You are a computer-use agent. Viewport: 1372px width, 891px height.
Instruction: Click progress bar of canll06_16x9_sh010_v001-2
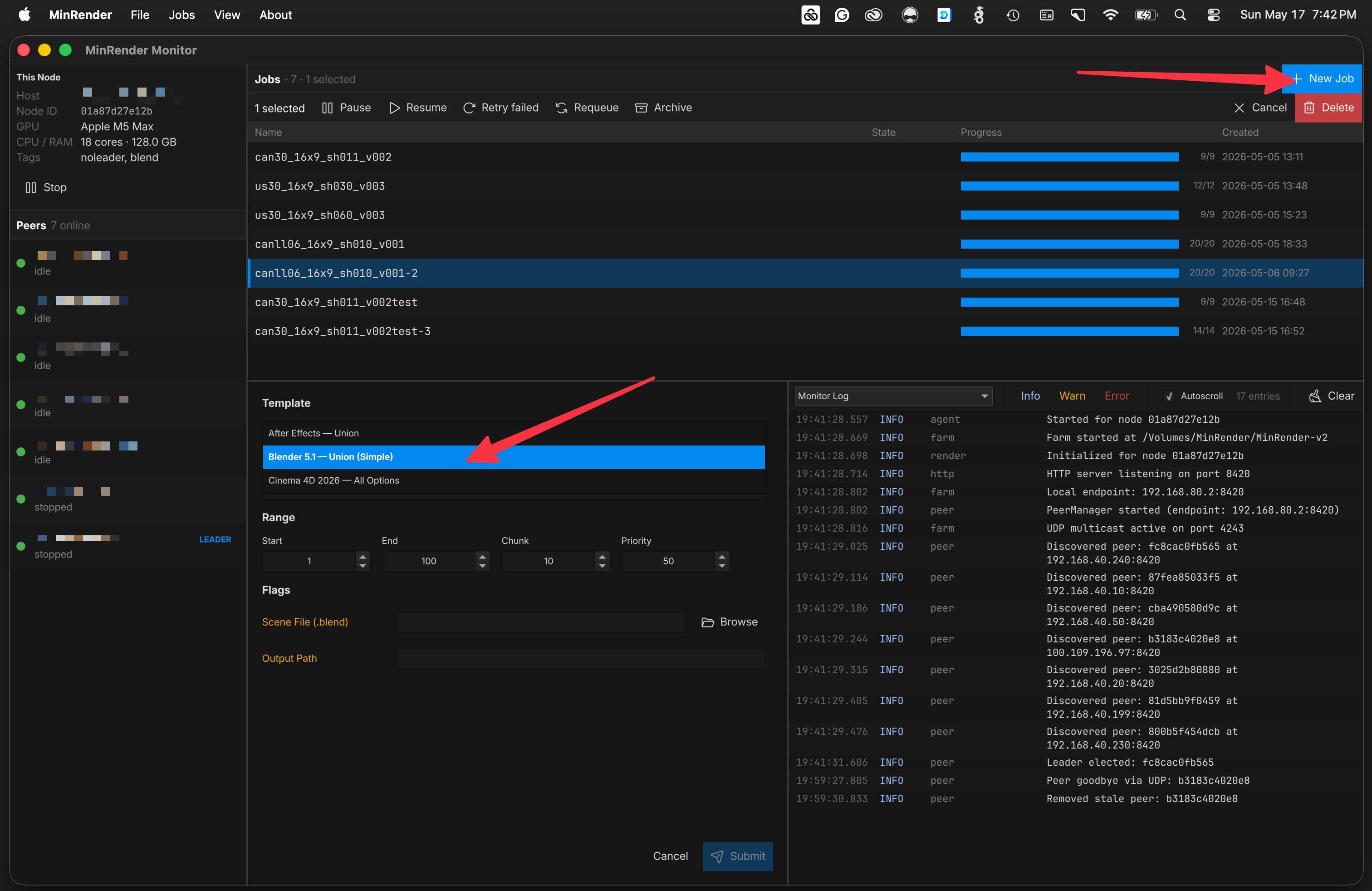pos(1069,273)
